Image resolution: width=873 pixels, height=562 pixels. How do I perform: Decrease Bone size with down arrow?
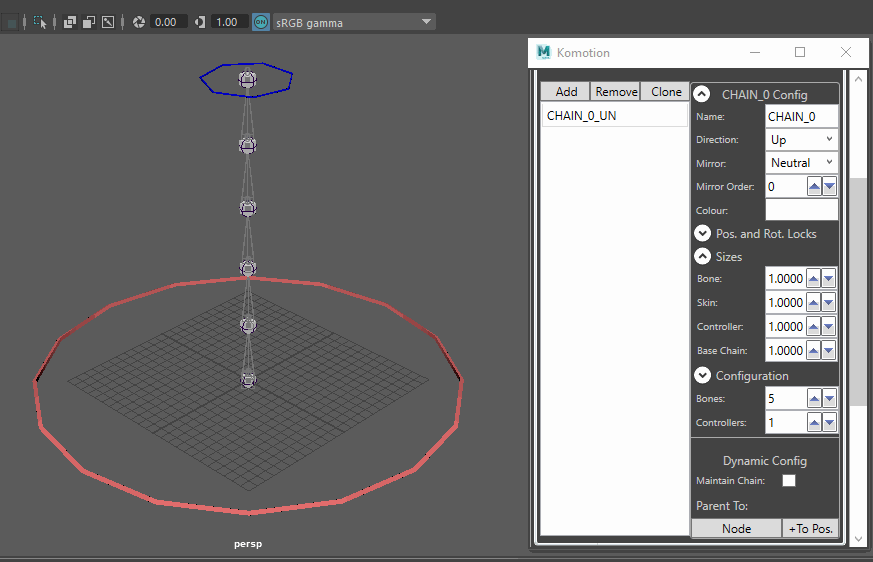click(828, 278)
